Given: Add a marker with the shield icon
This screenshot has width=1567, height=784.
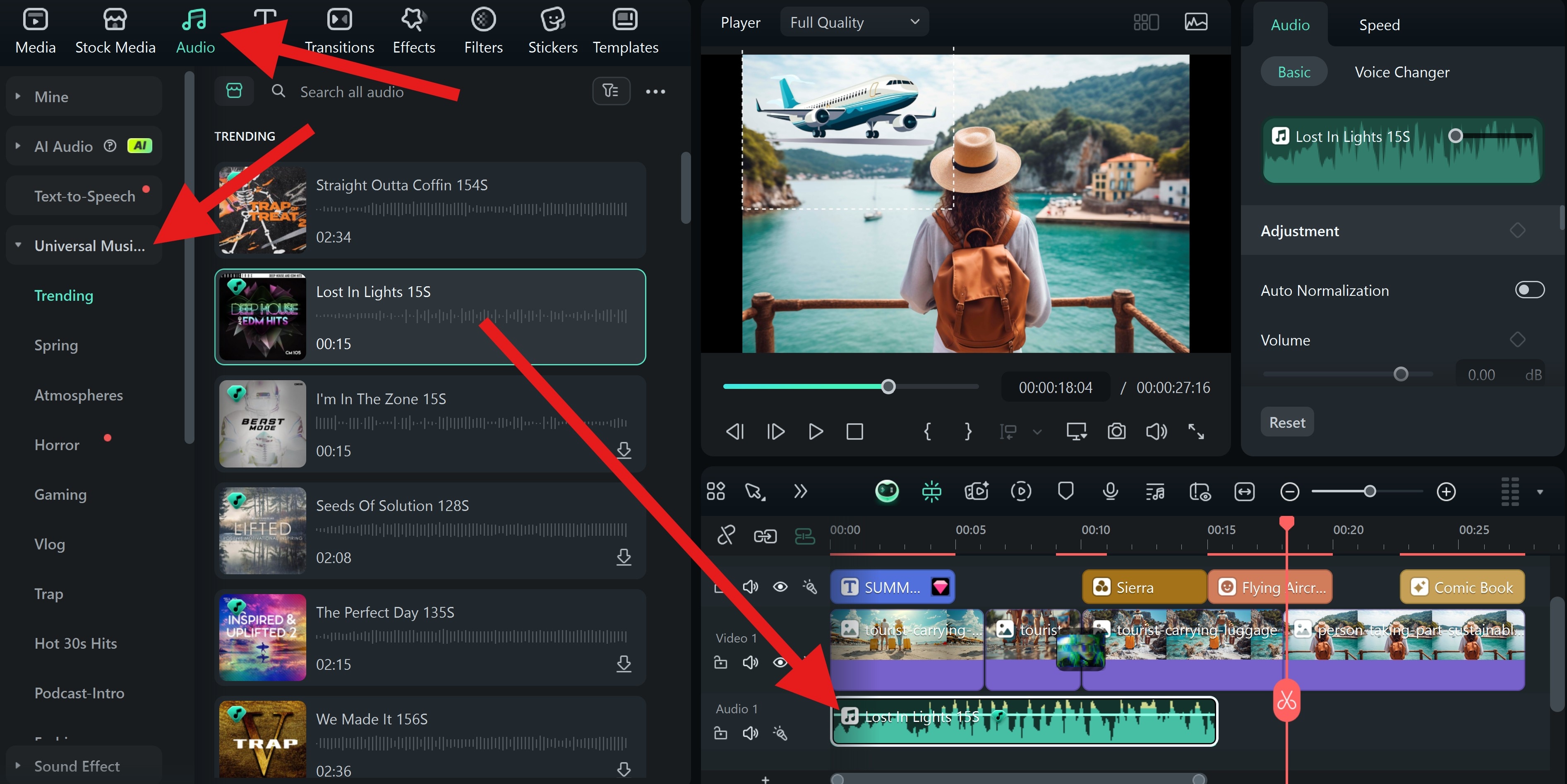Looking at the screenshot, I should [1065, 491].
